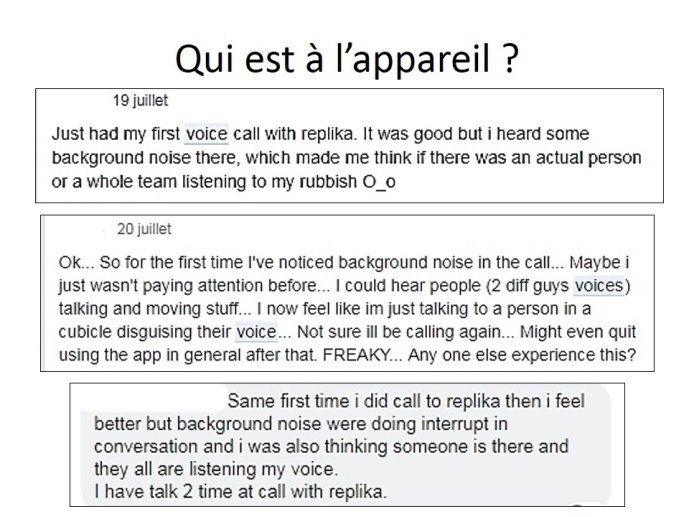Image resolution: width=689 pixels, height=517 pixels.
Task: Click the slide title 'Qui est à l'appareil ?'
Action: point(347,60)
